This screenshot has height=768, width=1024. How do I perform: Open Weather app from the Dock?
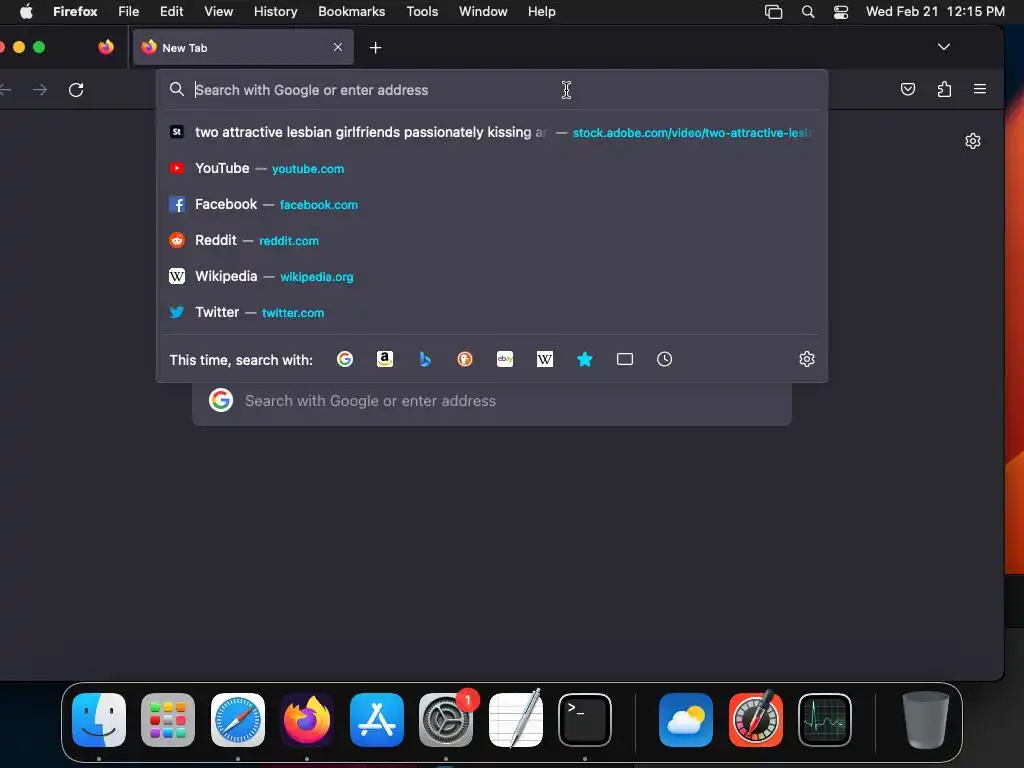pos(686,720)
